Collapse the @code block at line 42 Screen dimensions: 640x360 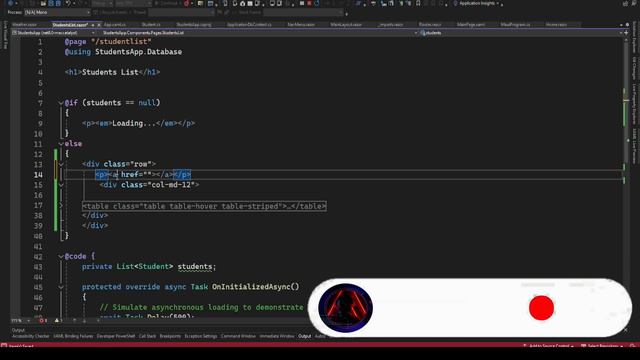pyautogui.click(x=61, y=256)
